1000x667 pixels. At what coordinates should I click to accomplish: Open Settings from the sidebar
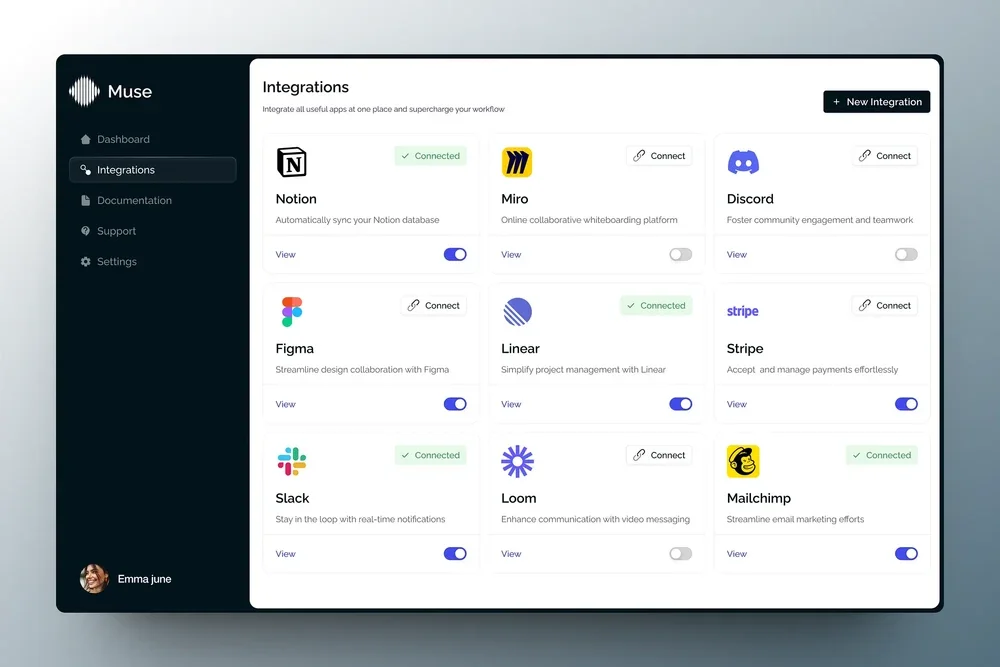coord(152,261)
